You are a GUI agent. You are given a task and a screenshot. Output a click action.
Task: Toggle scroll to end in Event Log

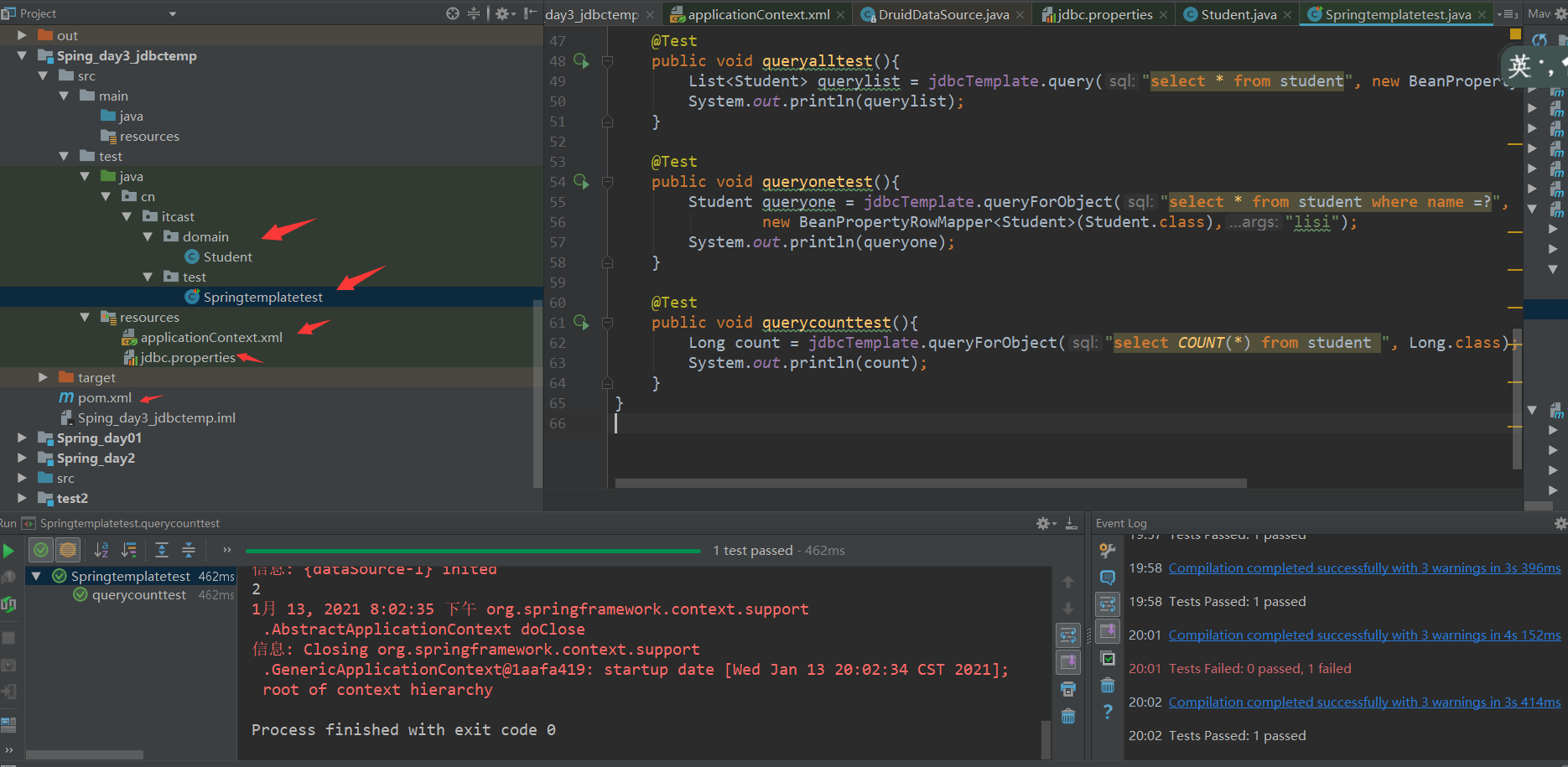pos(1108,630)
